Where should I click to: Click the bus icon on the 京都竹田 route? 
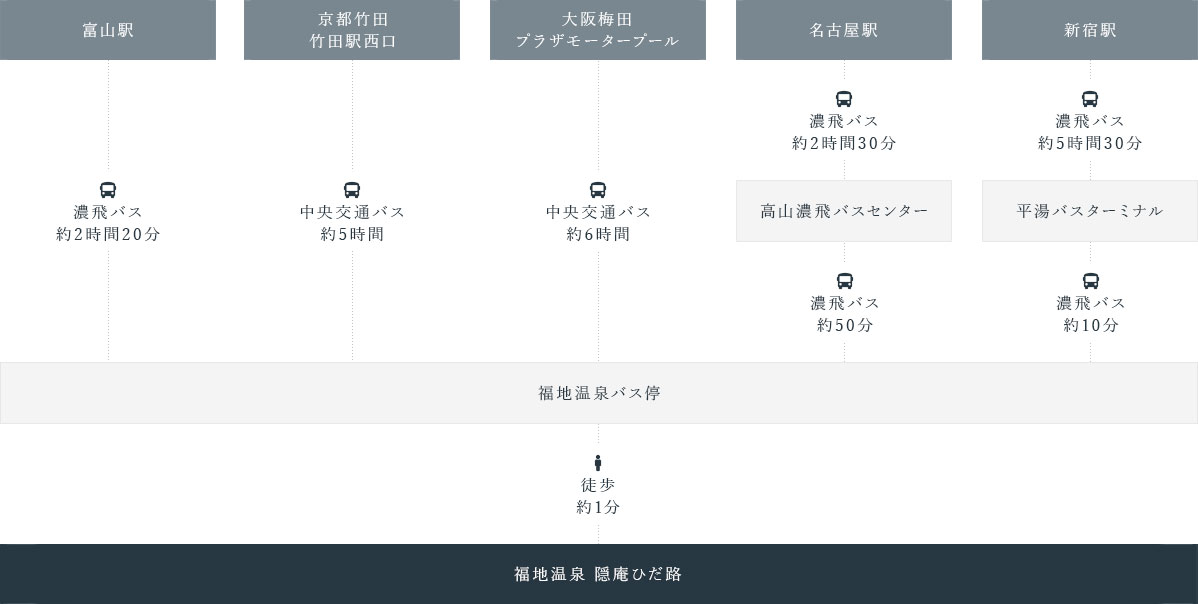[x=352, y=190]
